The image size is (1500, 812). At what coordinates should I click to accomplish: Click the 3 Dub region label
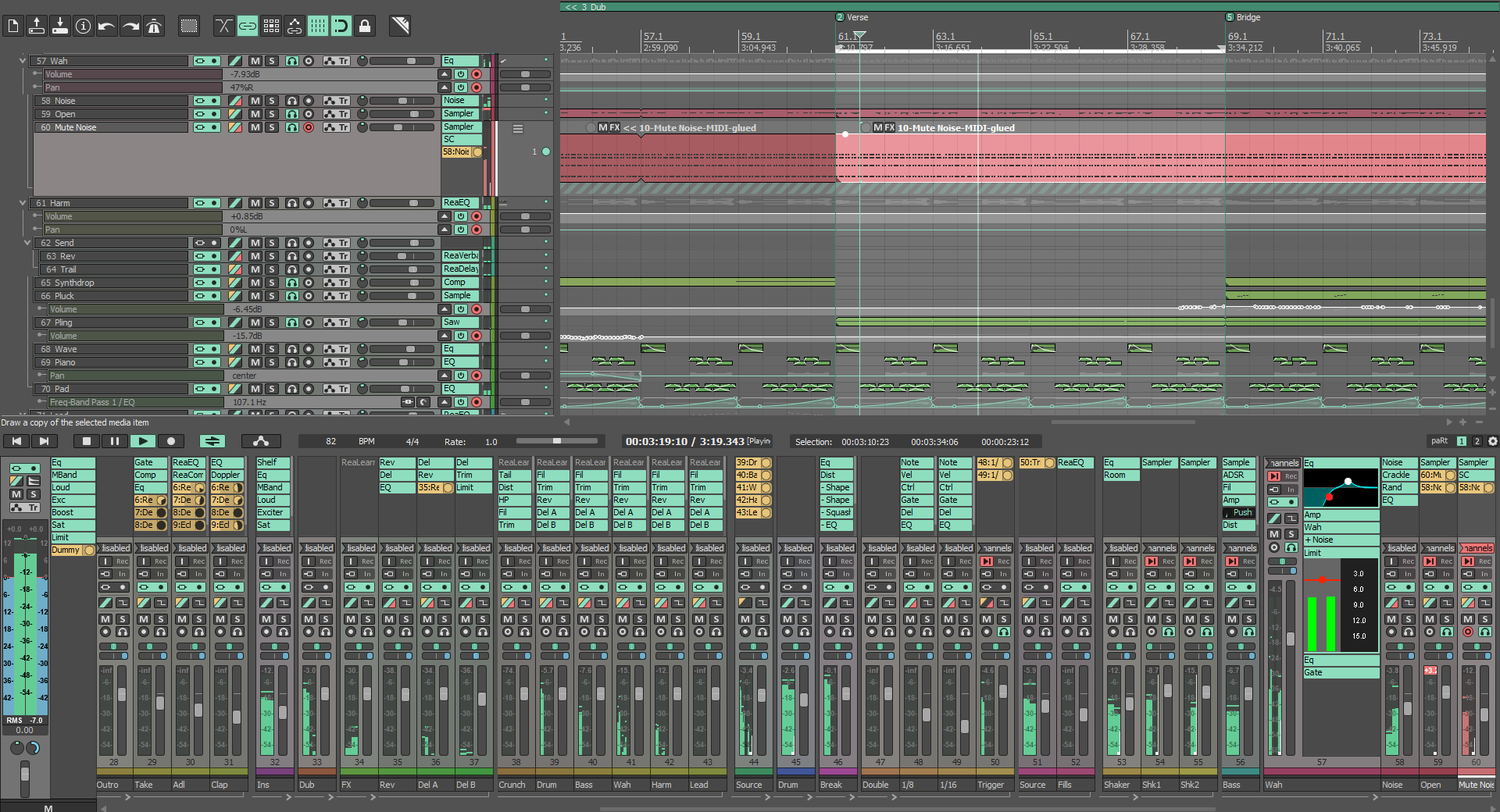pos(593,7)
